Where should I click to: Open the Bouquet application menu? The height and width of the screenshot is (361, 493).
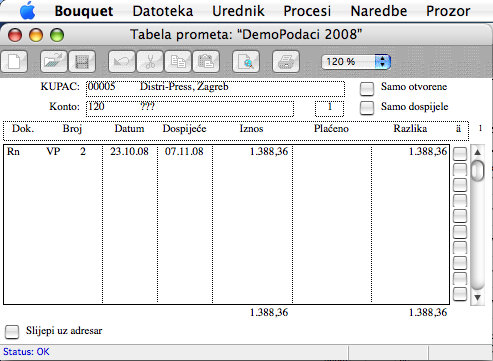click(x=84, y=11)
